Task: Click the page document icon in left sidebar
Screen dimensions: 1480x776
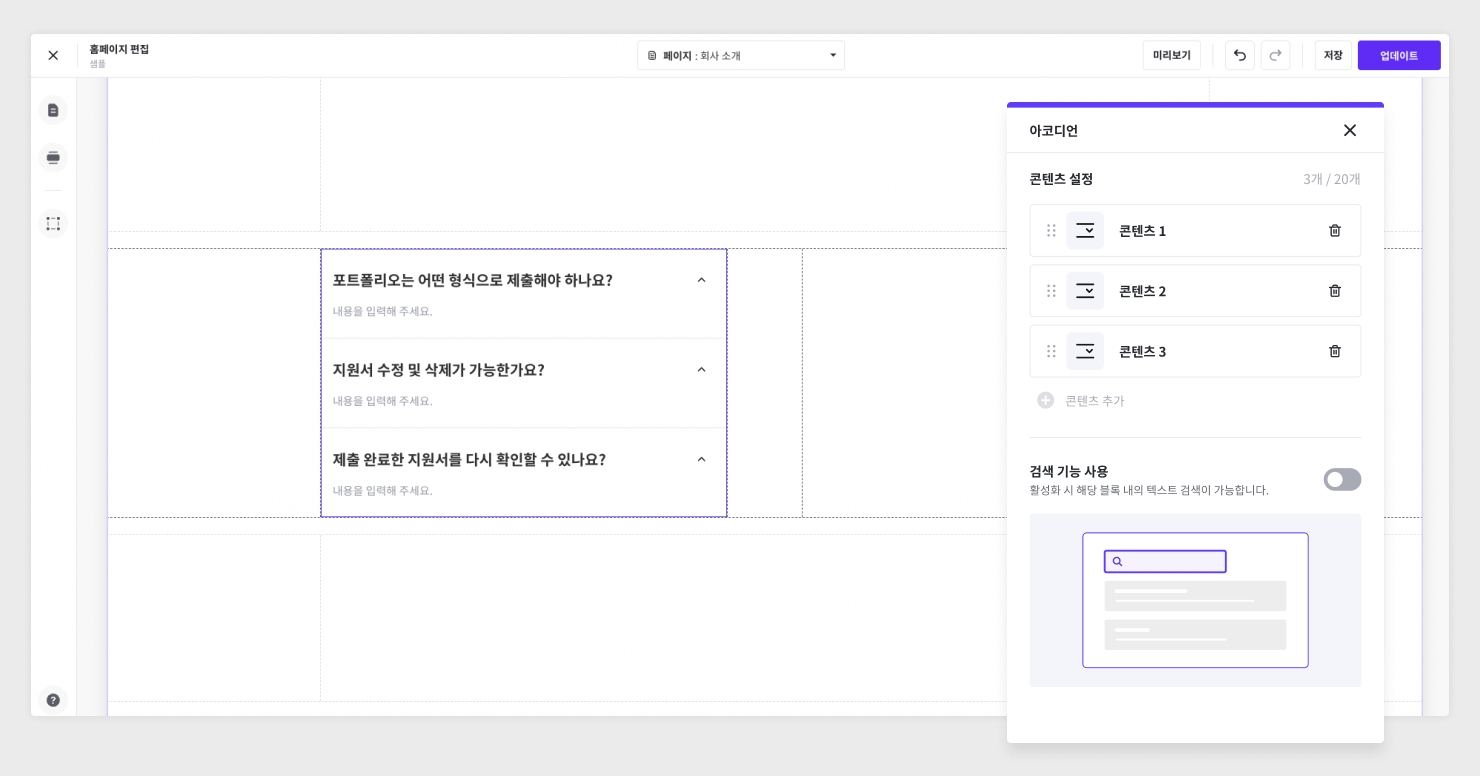Action: pos(53,110)
